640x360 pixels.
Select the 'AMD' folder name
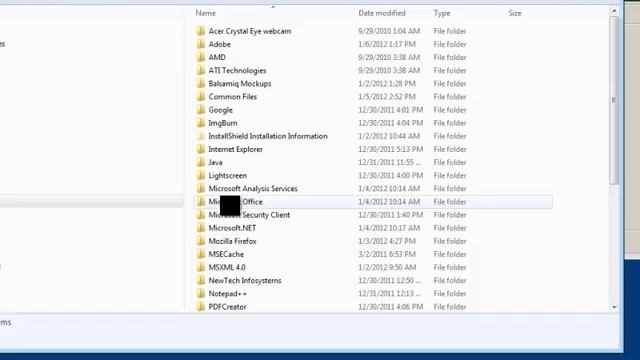tap(217, 57)
